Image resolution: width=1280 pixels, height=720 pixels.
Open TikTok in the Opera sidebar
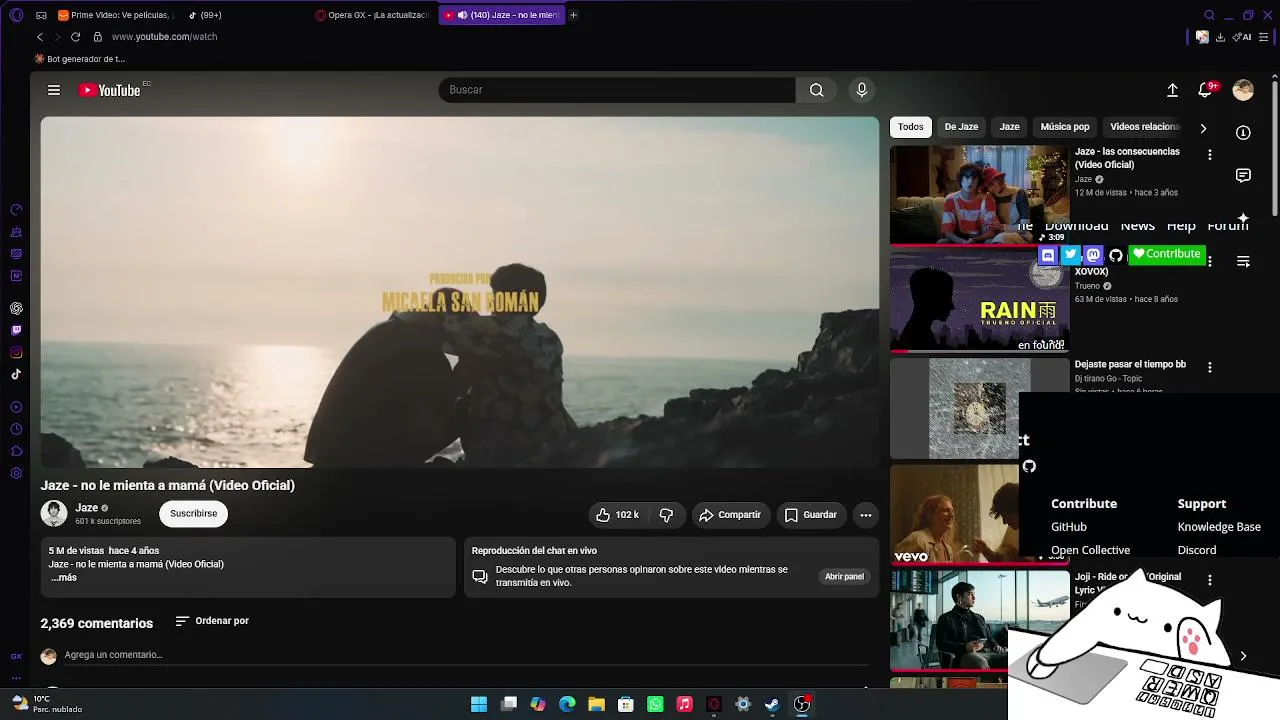[16, 374]
